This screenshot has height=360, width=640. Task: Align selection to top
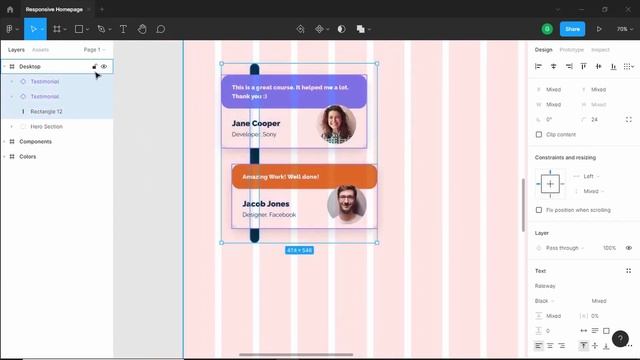pyautogui.click(x=584, y=66)
